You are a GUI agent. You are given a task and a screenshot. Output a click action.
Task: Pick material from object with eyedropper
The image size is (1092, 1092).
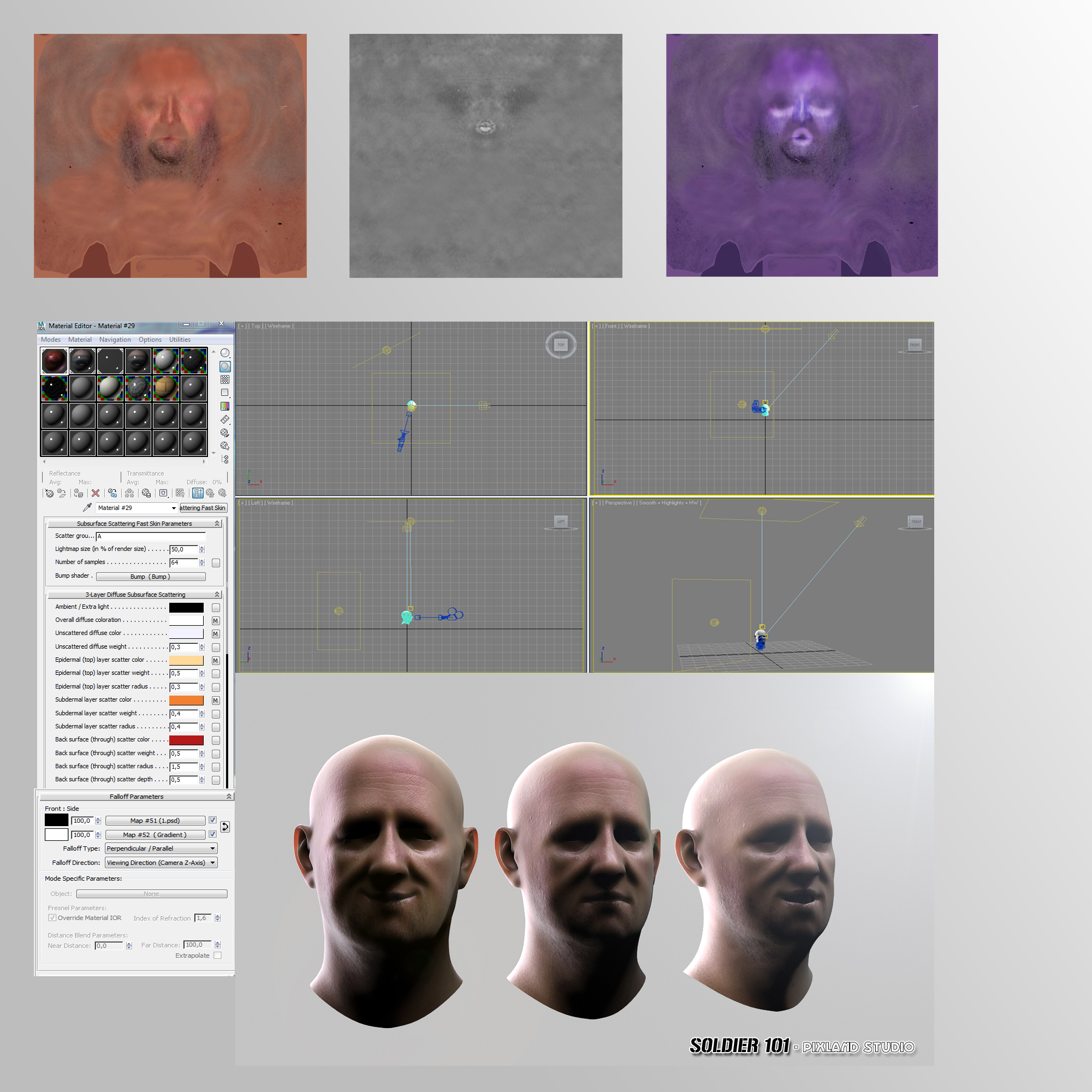click(x=87, y=508)
